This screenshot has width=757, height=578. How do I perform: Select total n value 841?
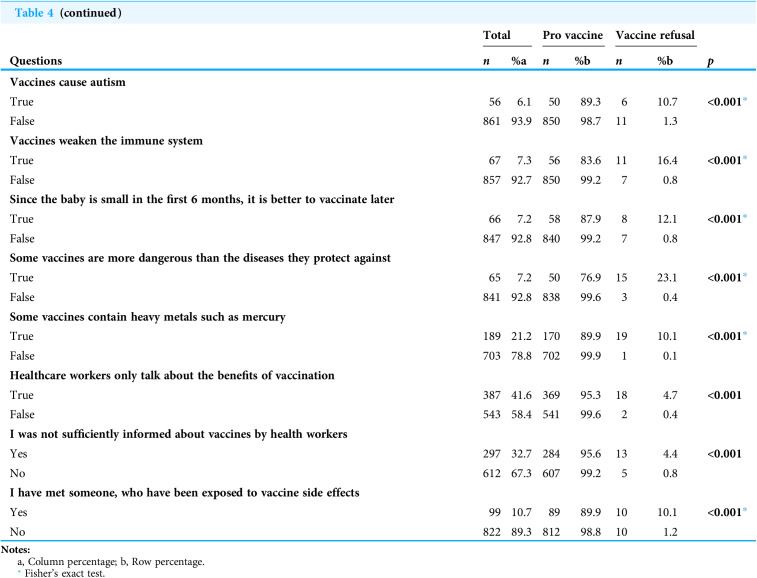coord(491,297)
